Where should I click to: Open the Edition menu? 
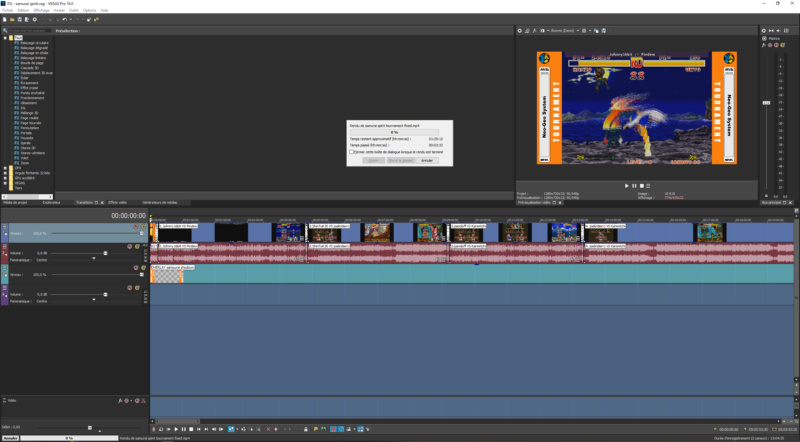(x=23, y=10)
